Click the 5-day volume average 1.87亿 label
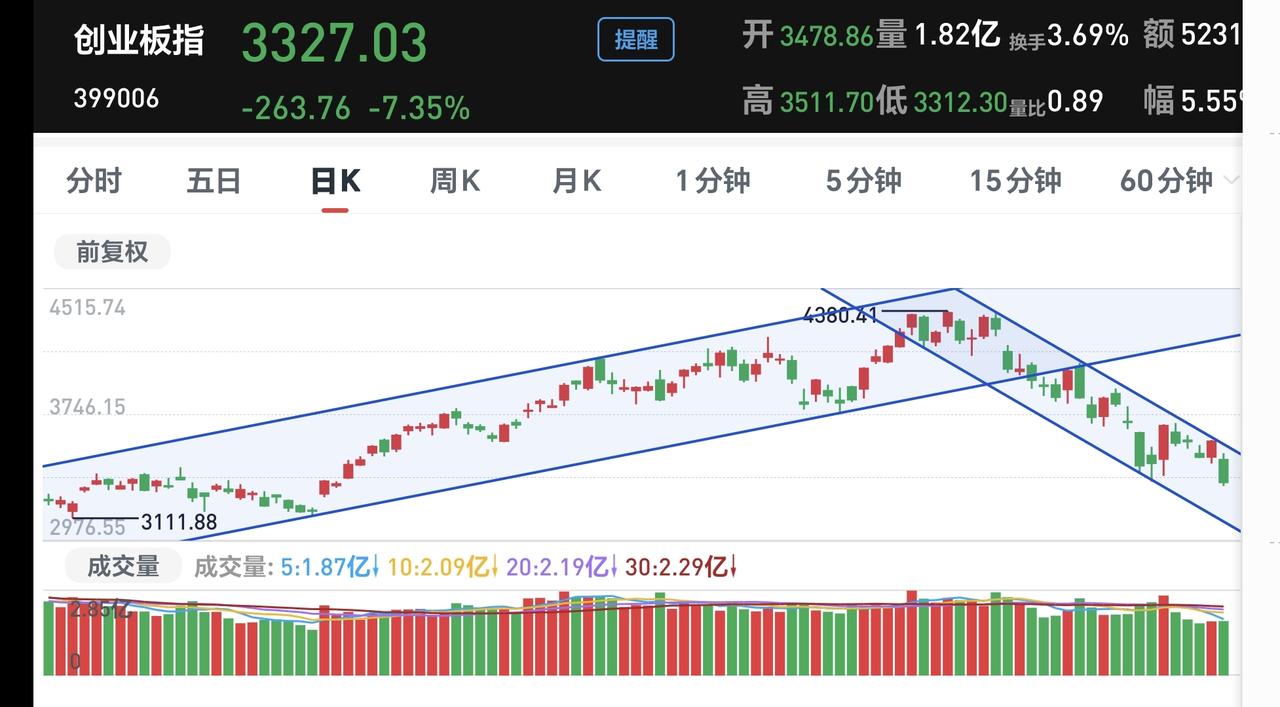This screenshot has width=1280, height=707. coord(330,568)
